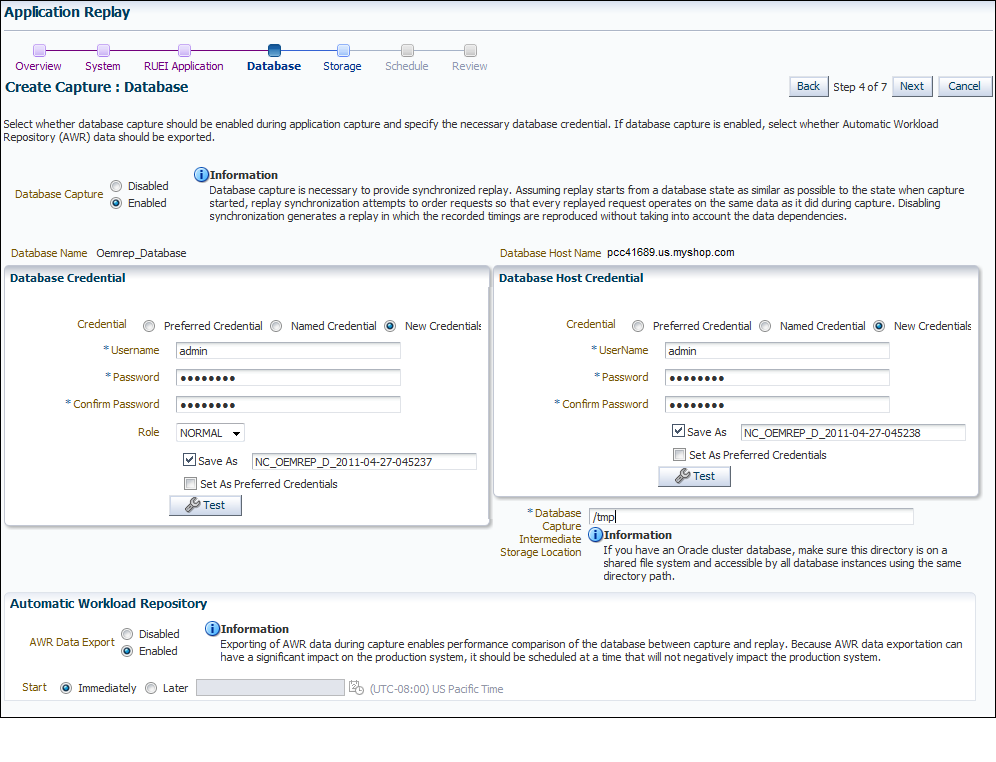Click the RUEI Application step marker square
This screenshot has width=996, height=762.
click(184, 50)
